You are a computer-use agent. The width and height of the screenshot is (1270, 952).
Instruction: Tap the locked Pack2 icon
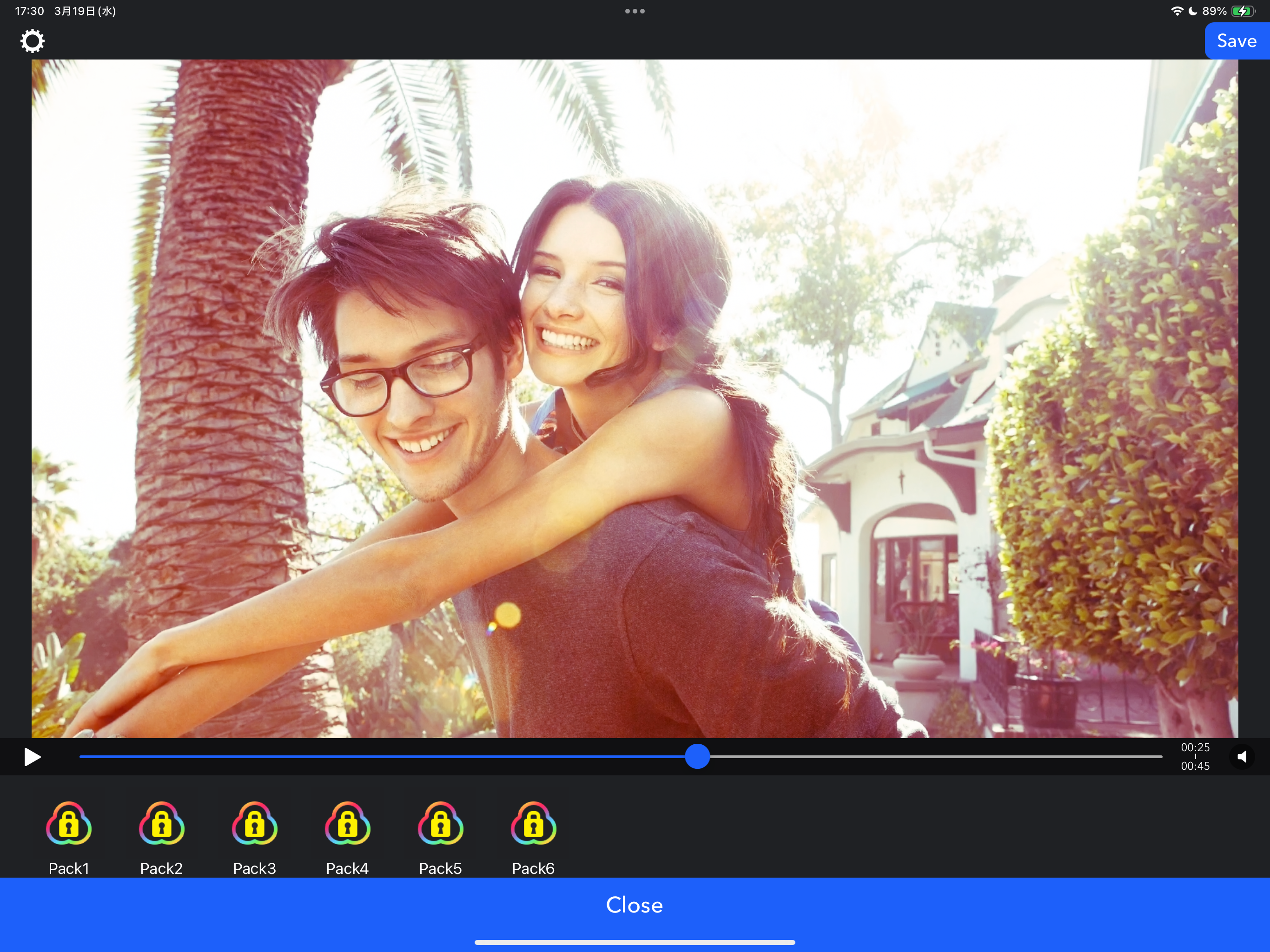(x=161, y=823)
